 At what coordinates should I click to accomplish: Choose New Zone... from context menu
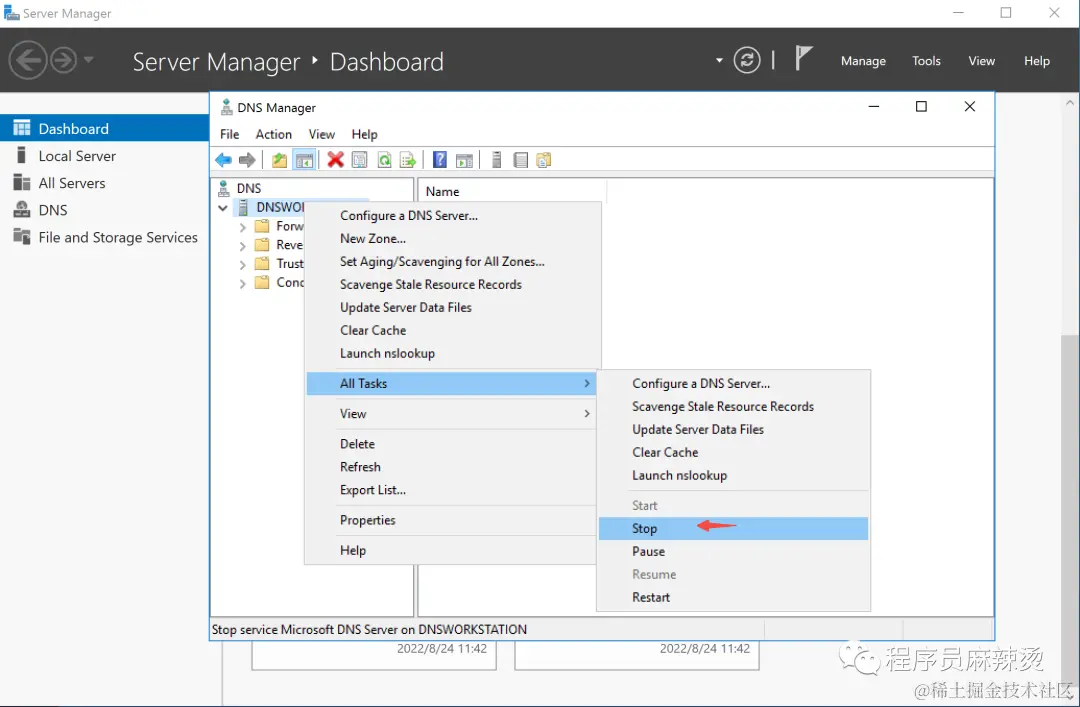click(x=453, y=238)
